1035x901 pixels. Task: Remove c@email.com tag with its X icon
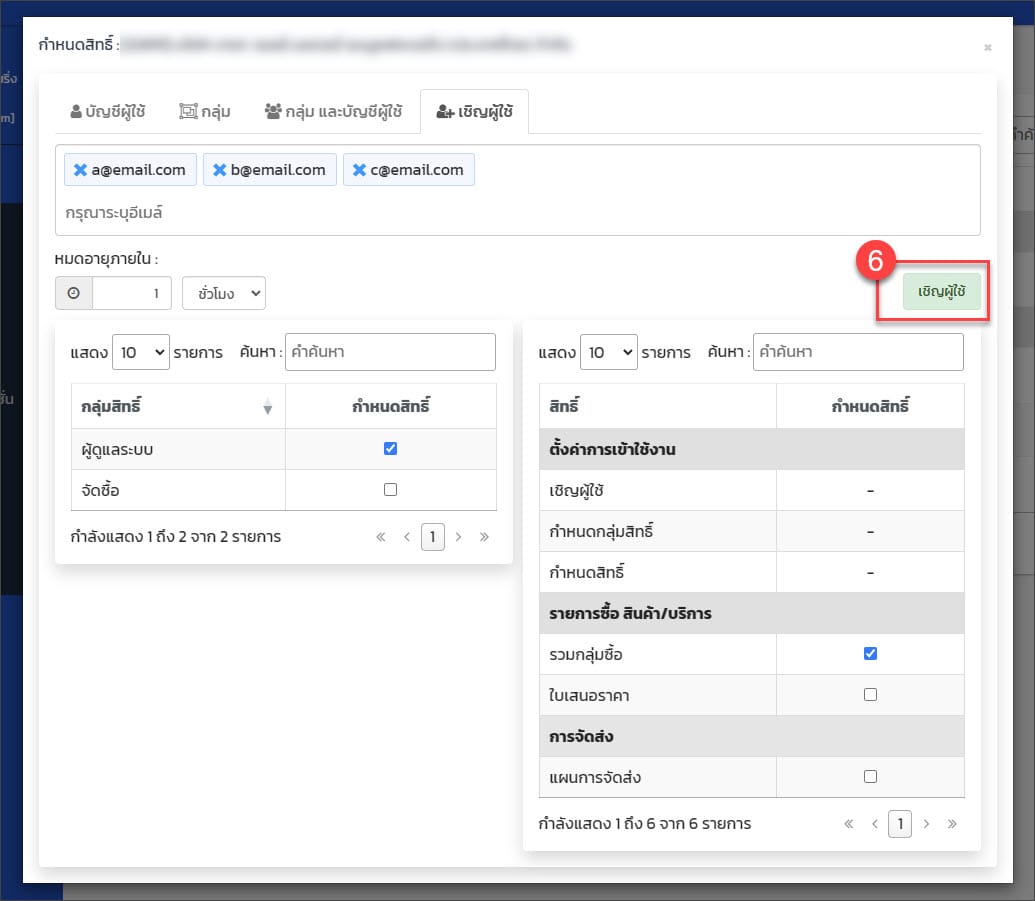tap(359, 170)
